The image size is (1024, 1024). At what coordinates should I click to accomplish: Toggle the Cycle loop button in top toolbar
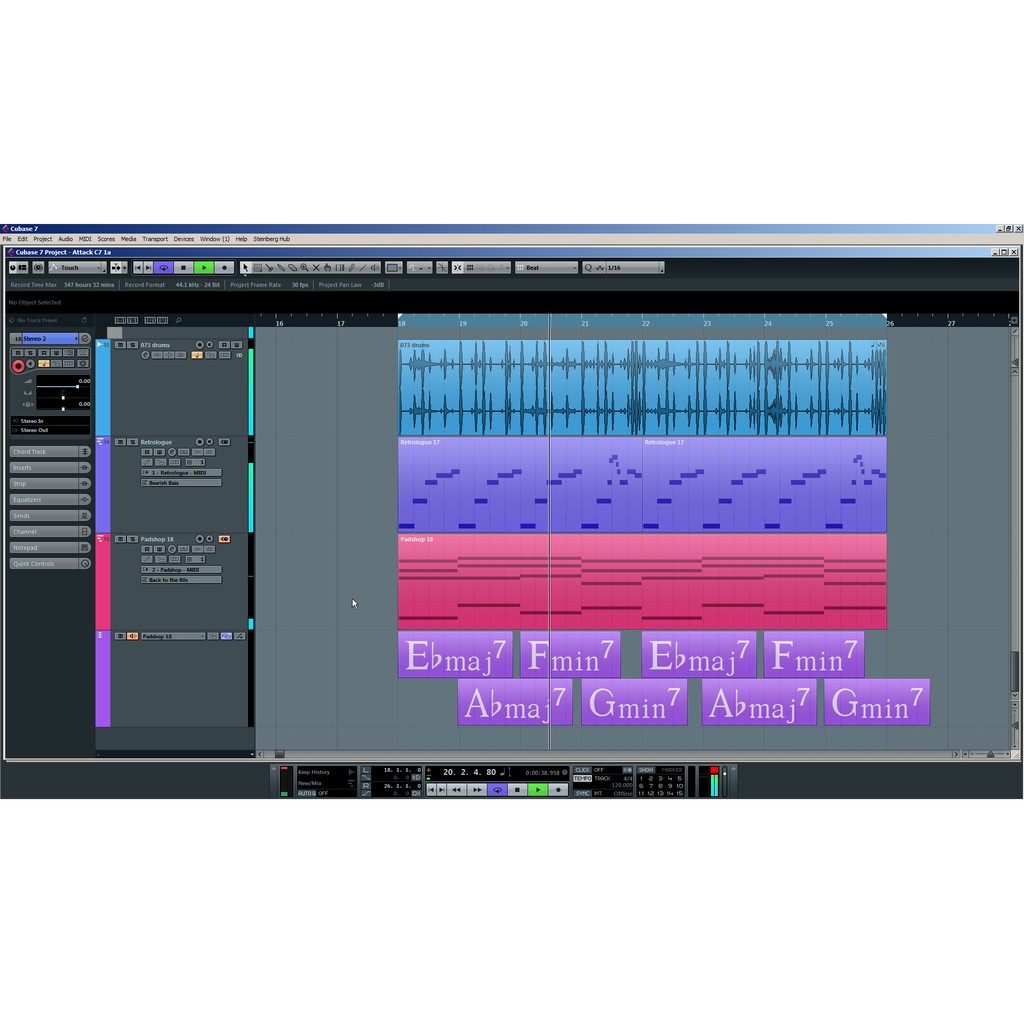coord(163,268)
